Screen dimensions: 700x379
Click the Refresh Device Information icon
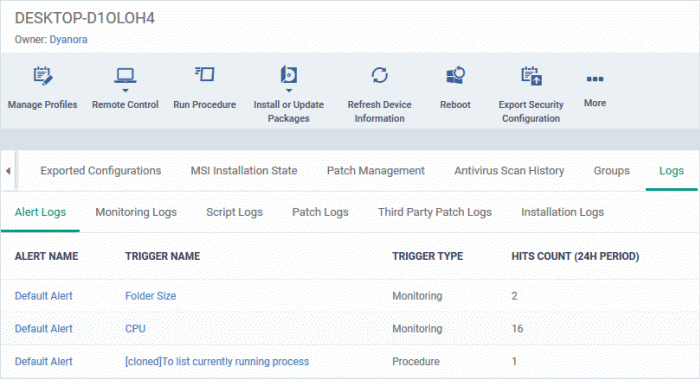379,75
